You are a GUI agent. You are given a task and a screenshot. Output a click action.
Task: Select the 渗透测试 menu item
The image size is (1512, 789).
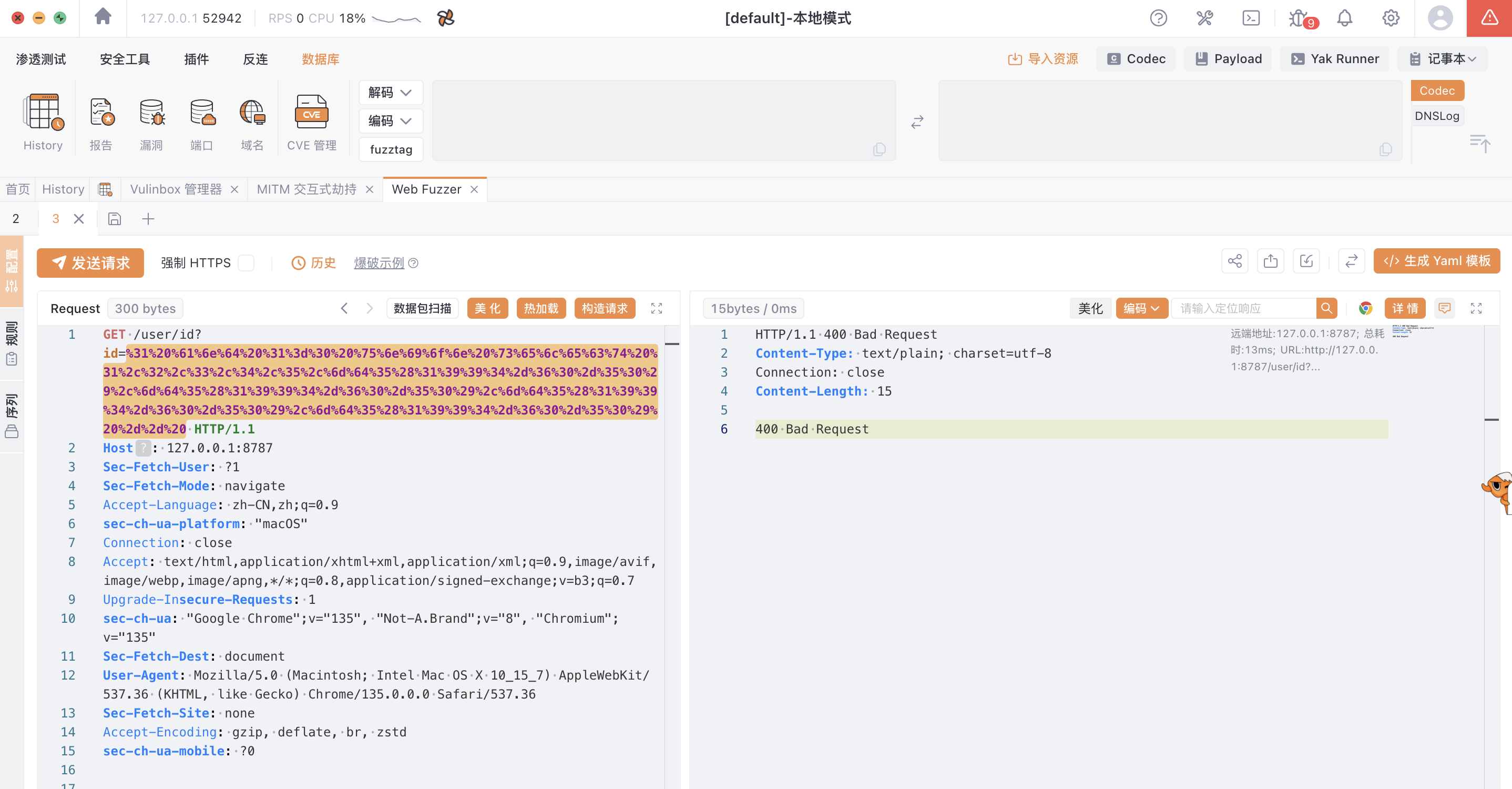(x=41, y=59)
